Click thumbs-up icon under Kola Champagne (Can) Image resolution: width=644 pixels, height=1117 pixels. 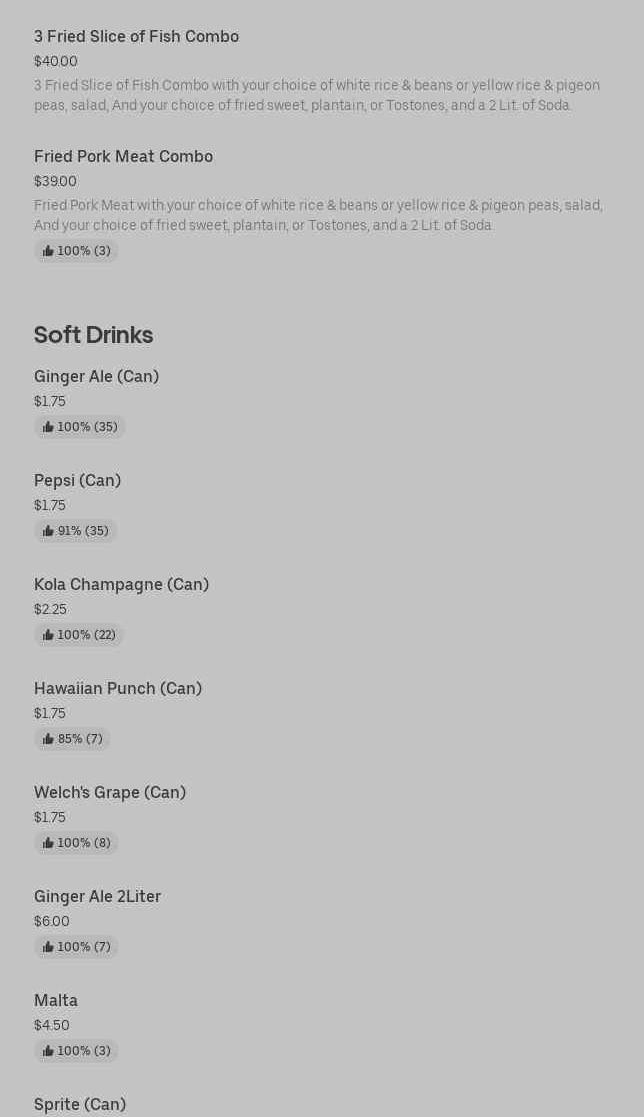(48, 635)
